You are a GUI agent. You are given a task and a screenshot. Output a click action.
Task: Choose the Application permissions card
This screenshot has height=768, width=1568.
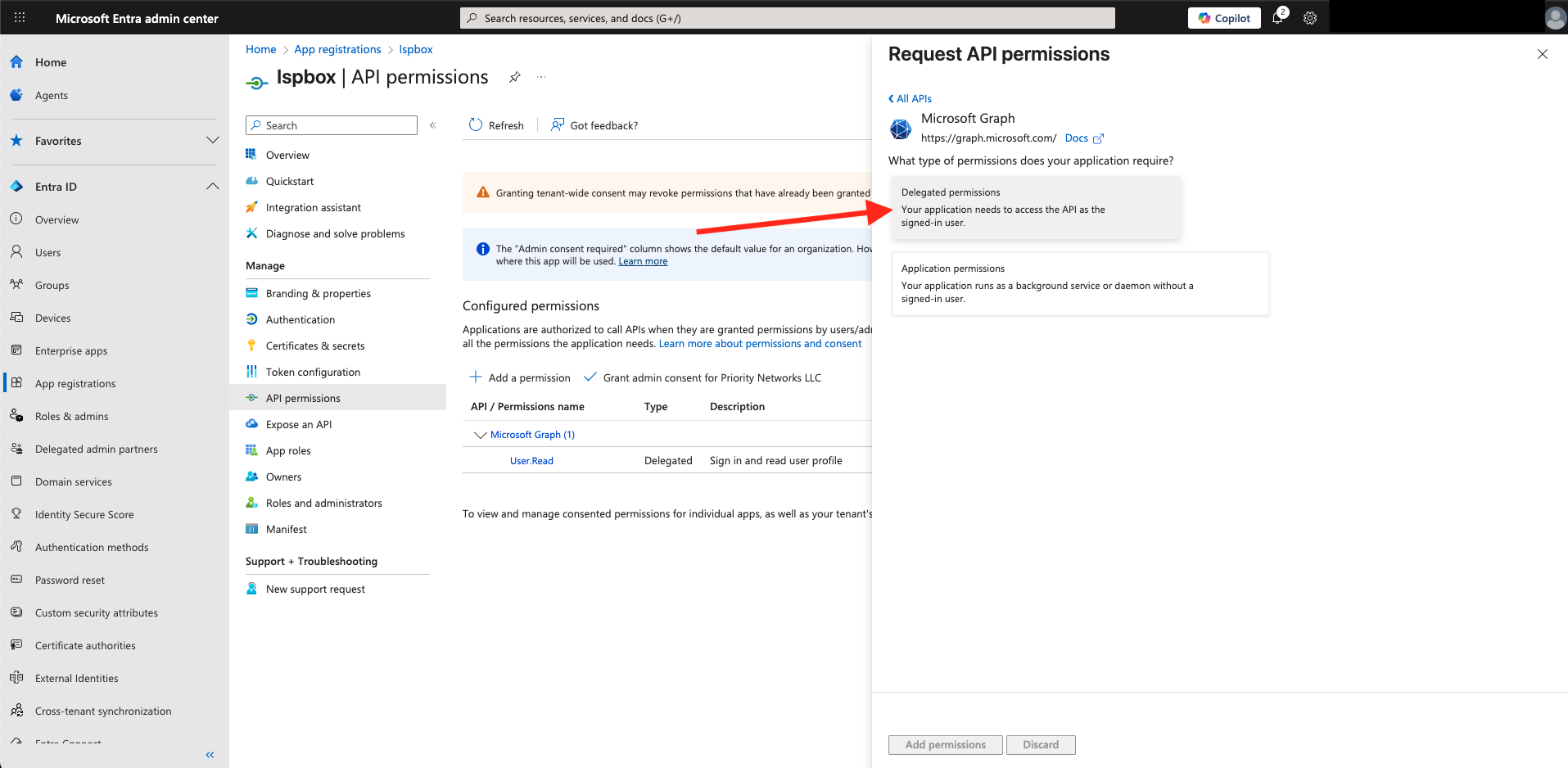tap(1079, 283)
